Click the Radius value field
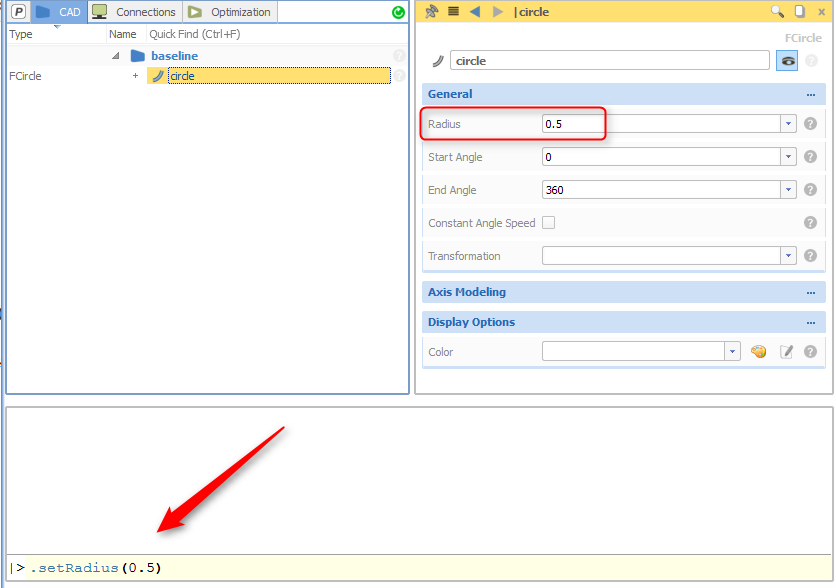This screenshot has width=836, height=588. pyautogui.click(x=661, y=124)
